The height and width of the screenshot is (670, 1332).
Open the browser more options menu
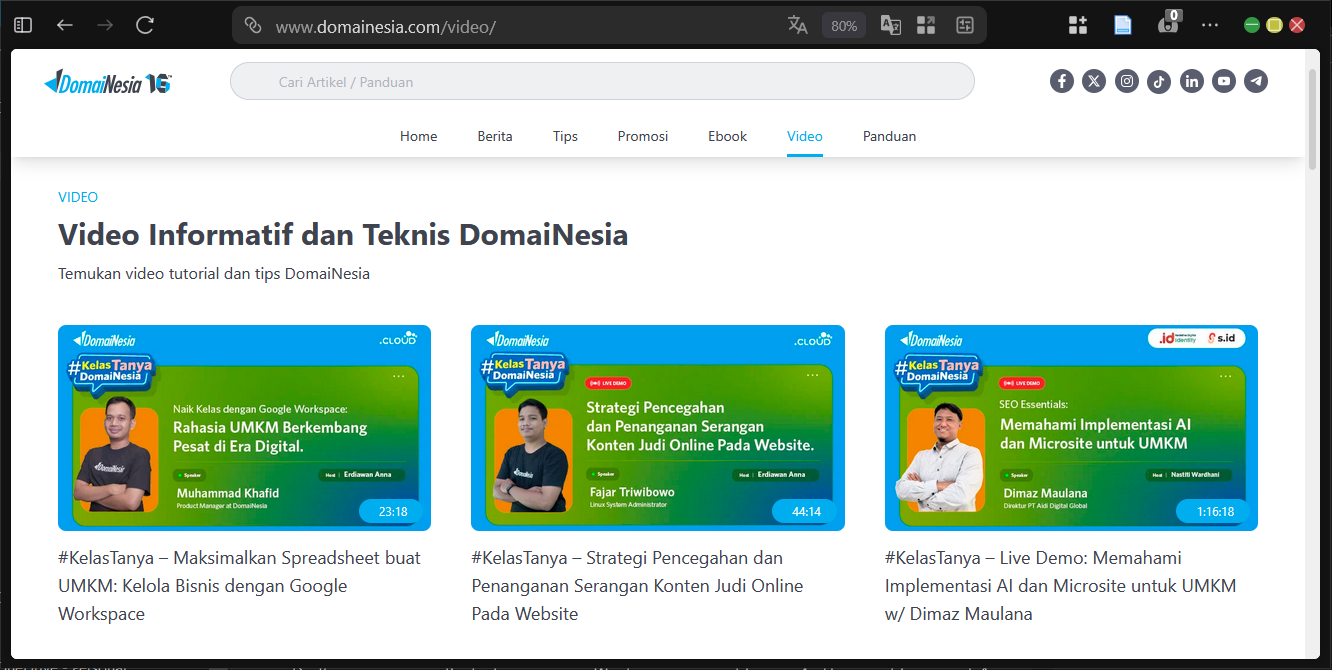[x=1210, y=25]
